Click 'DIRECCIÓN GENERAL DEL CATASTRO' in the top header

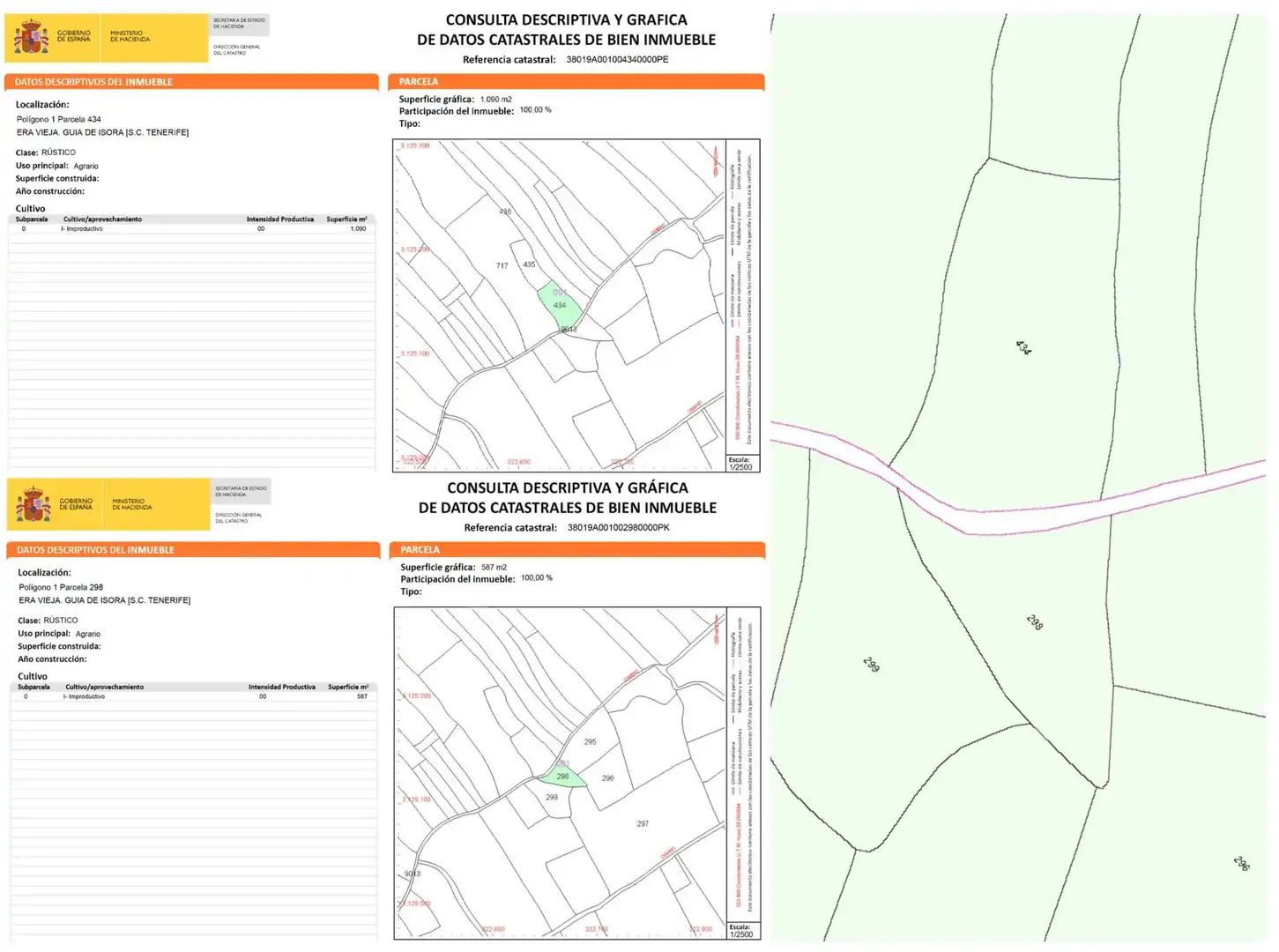click(x=236, y=49)
